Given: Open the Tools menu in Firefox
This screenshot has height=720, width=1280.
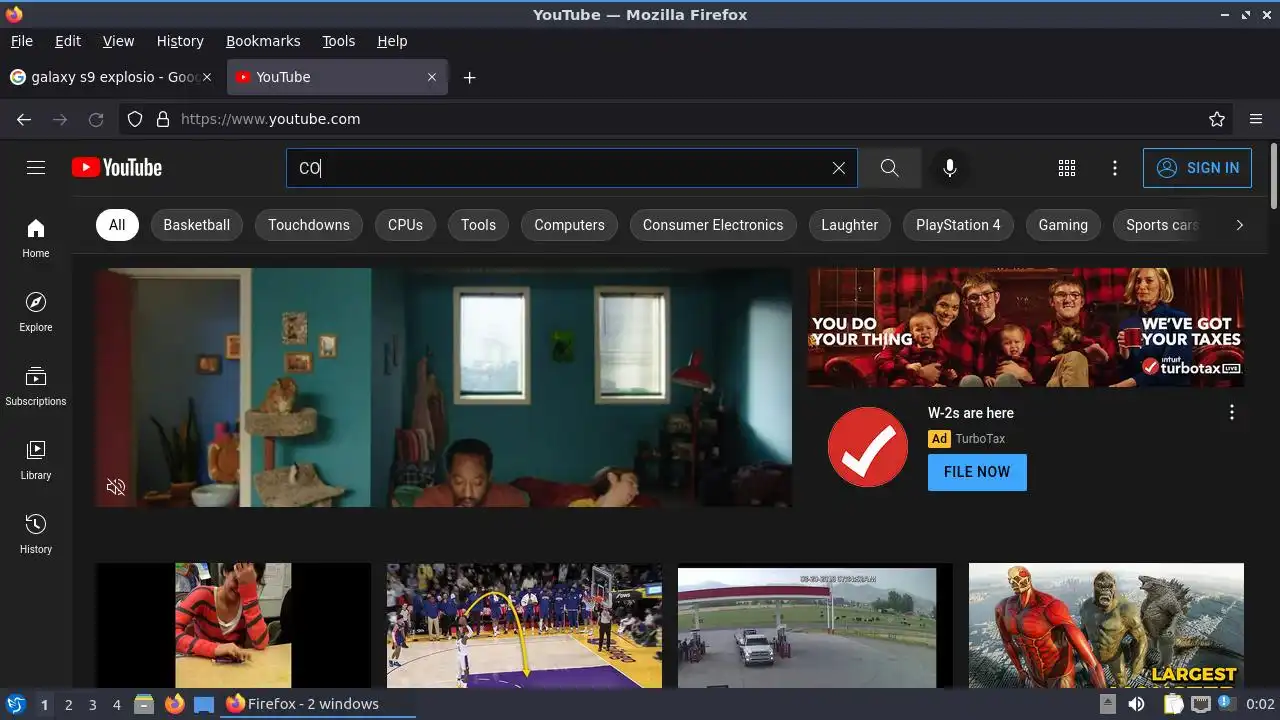Looking at the screenshot, I should [x=338, y=41].
